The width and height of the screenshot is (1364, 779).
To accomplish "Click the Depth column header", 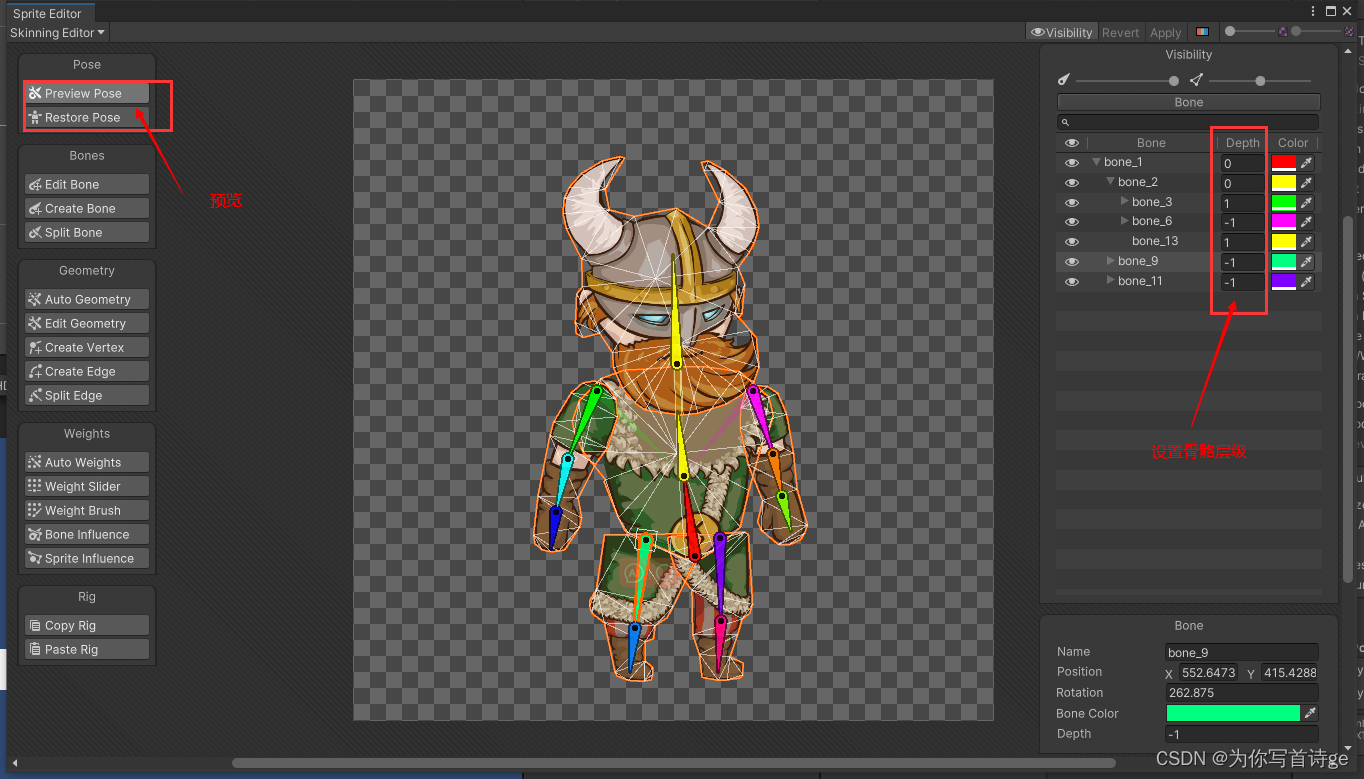I will click(x=1242, y=143).
